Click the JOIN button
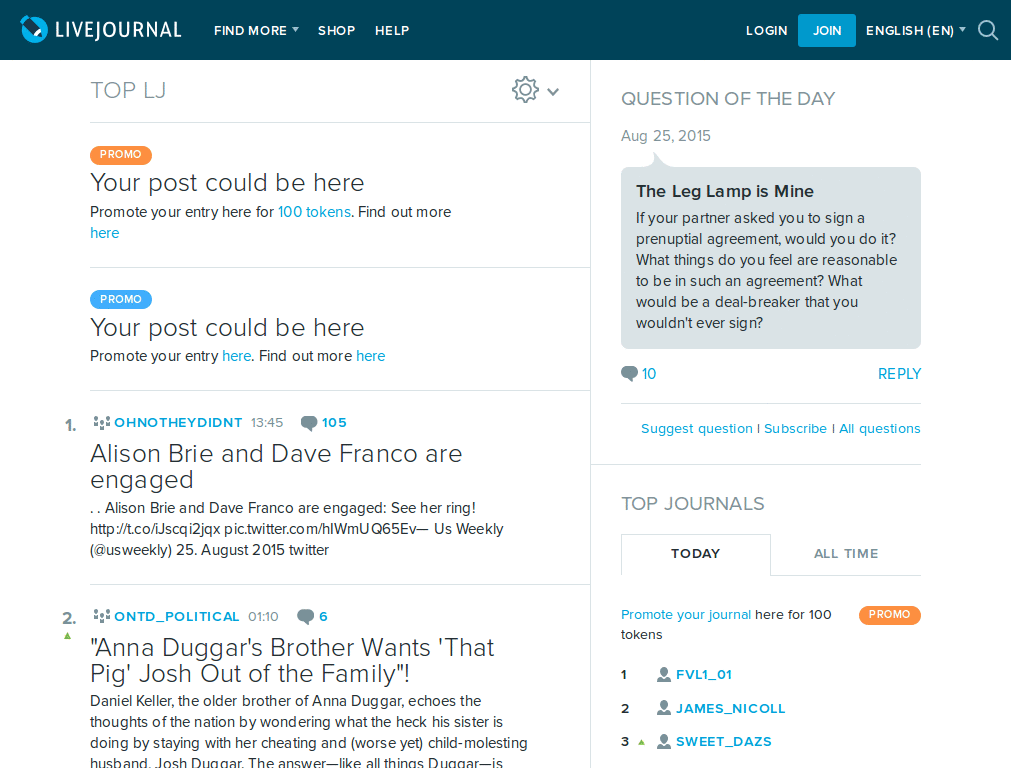 pyautogui.click(x=826, y=30)
